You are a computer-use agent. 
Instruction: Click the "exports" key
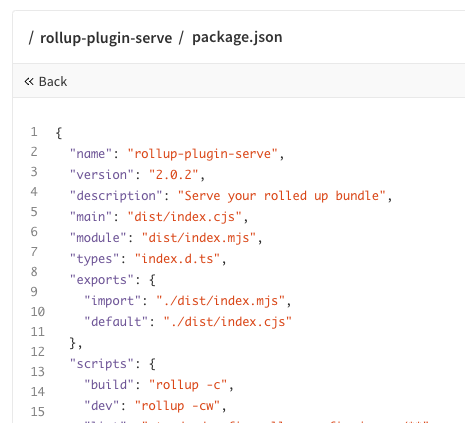(102, 280)
